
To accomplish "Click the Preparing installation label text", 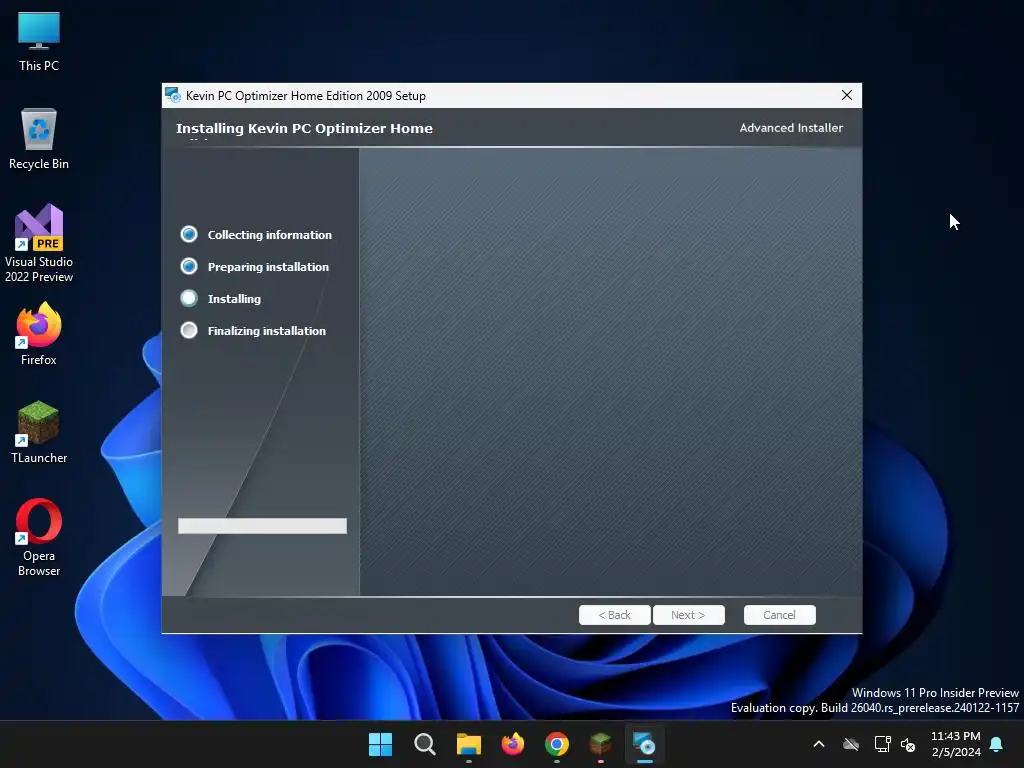I will pos(268,267).
